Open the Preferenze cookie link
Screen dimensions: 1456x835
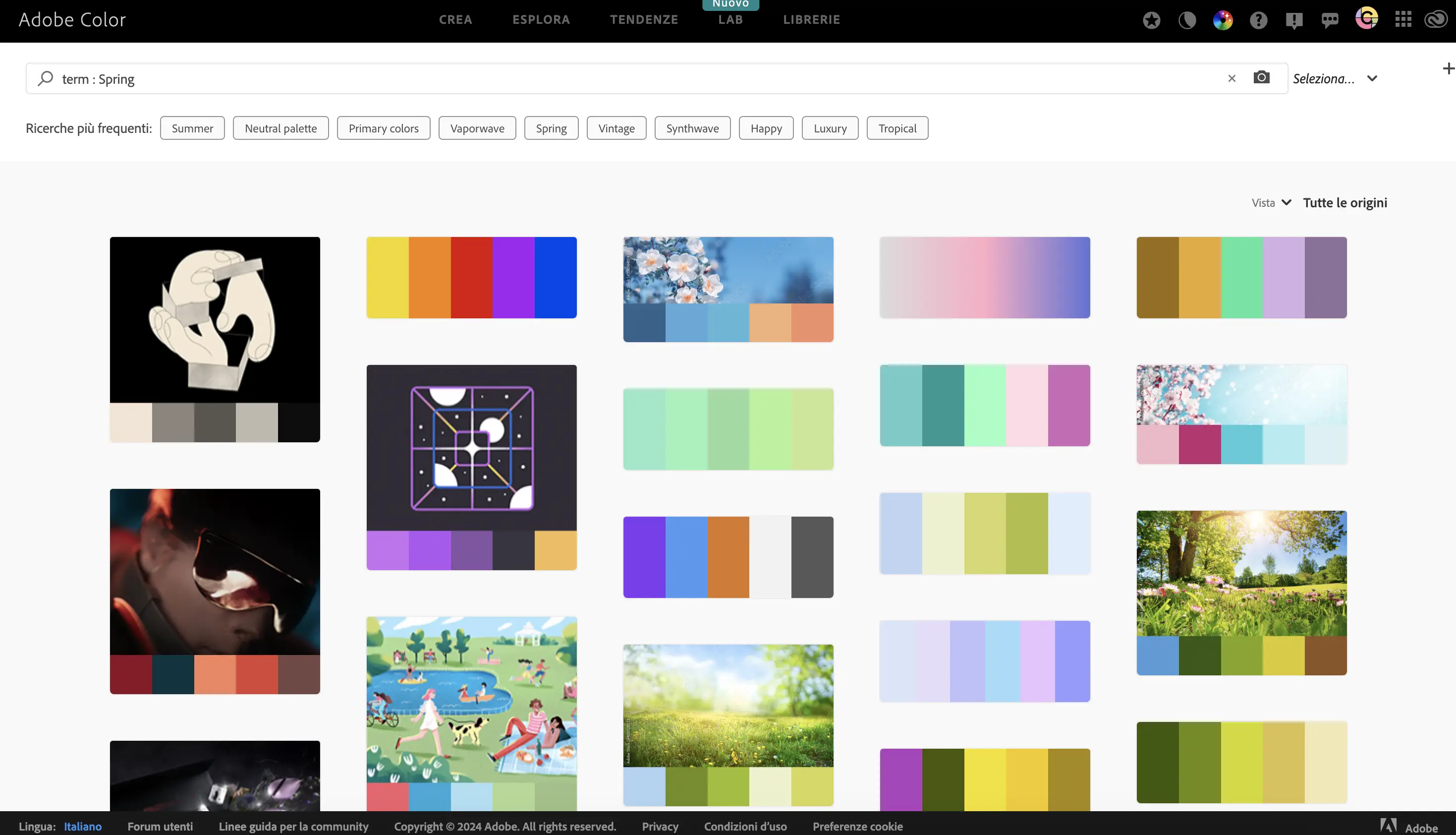(x=857, y=827)
